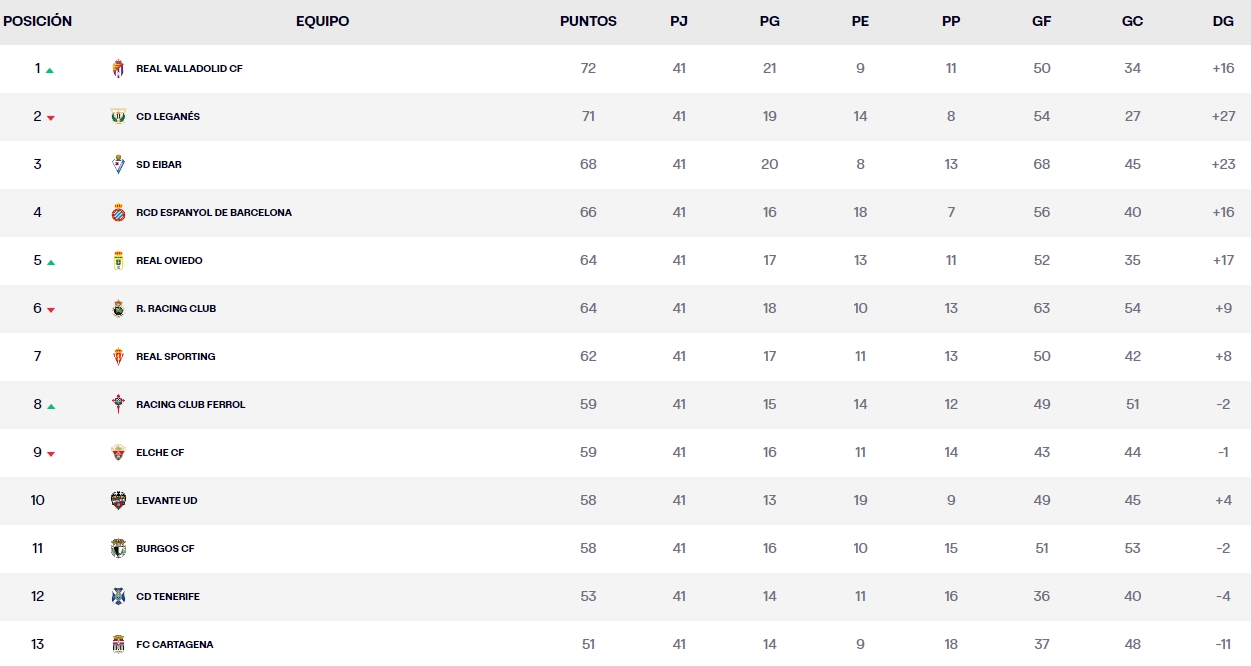Click the RCD Espanyol de Barcelona crest
This screenshot has height=666, width=1251.
pos(120,212)
